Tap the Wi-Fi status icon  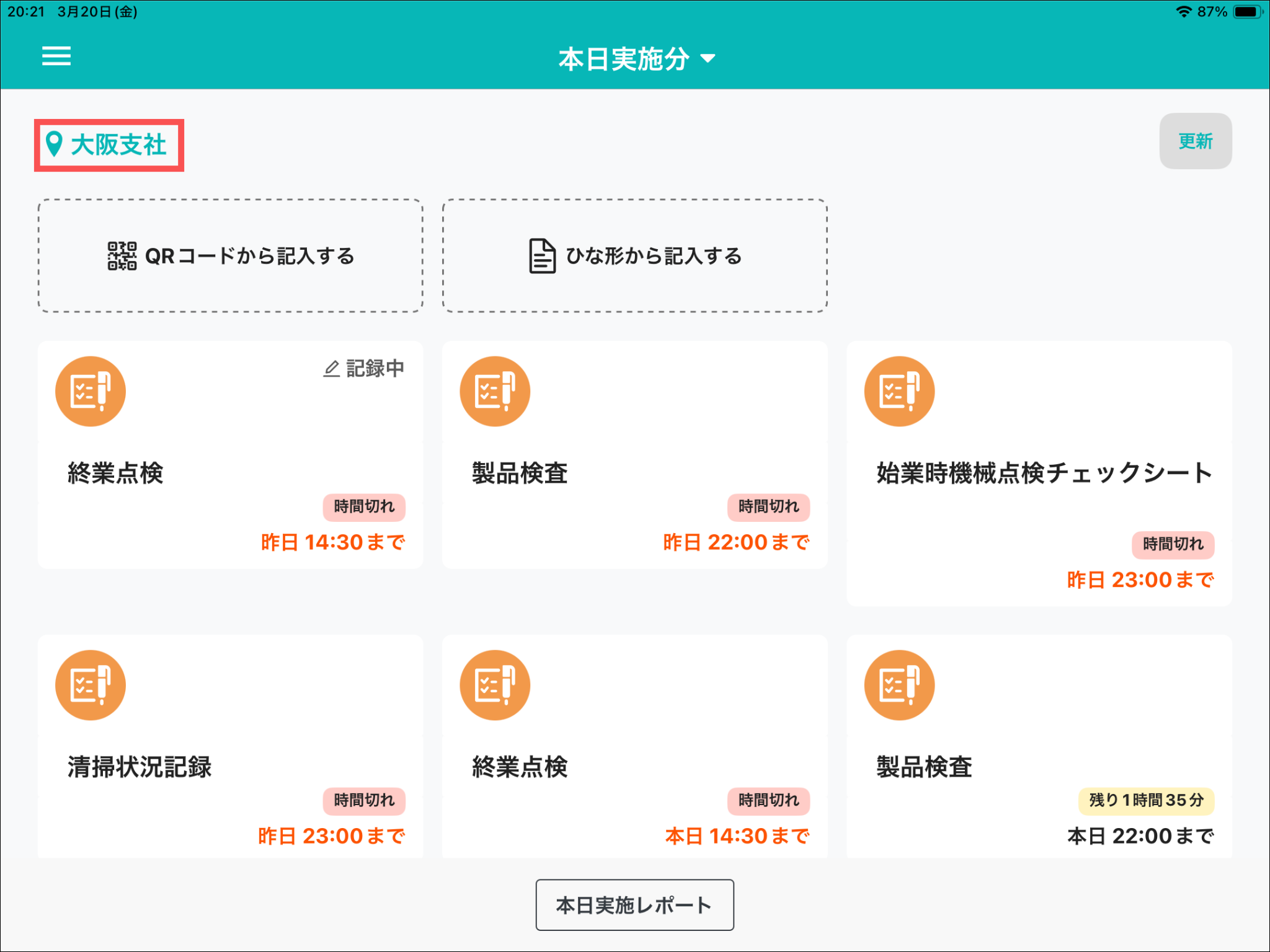coord(1183,12)
